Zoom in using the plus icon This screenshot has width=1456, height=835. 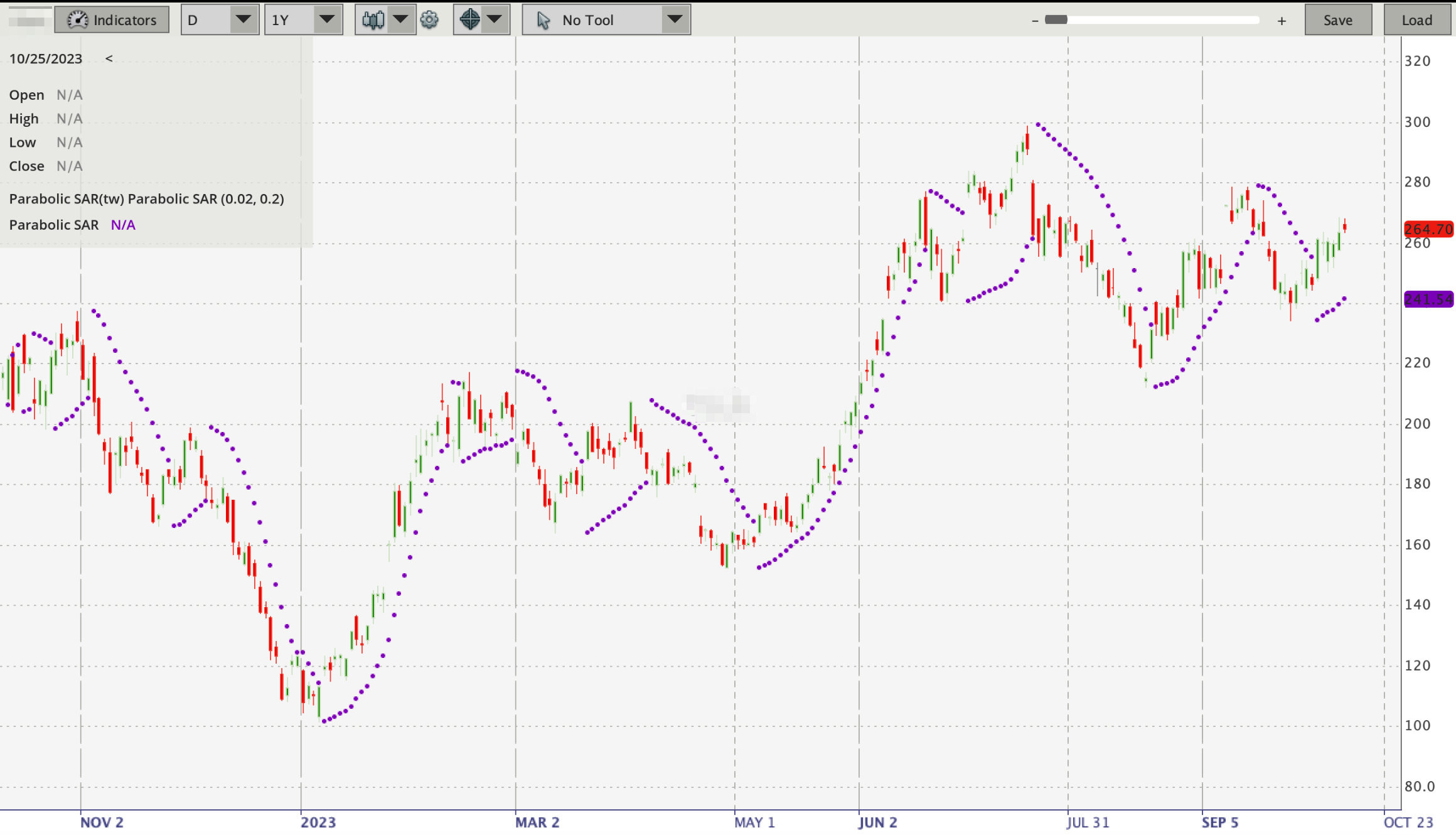(x=1282, y=19)
